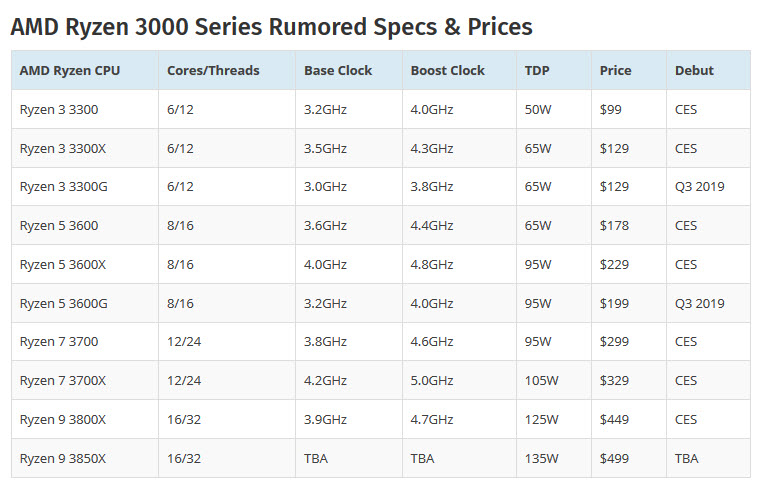This screenshot has height=489, width=769.
Task: Click the Ryzen 5 3600G cell
Action: (64, 303)
